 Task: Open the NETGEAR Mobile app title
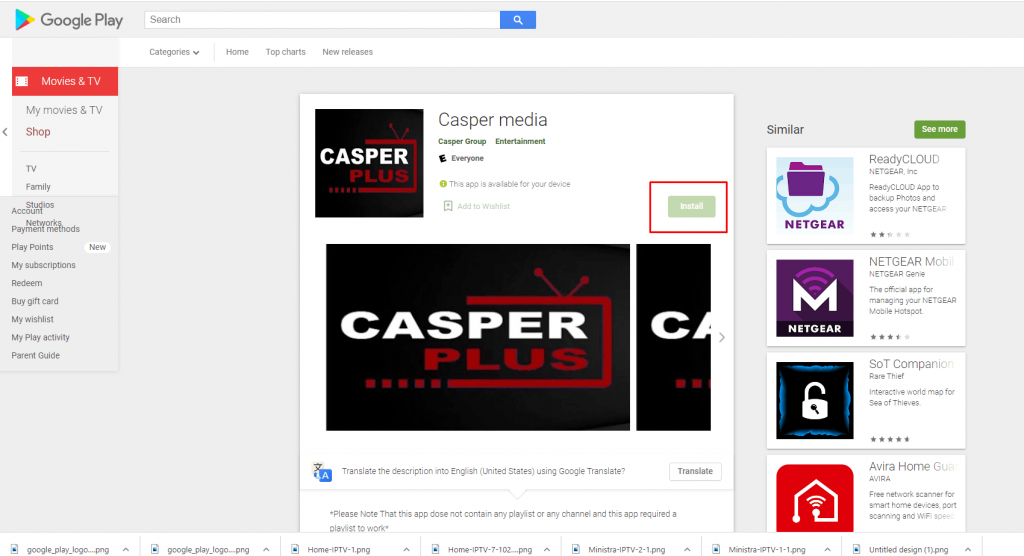pos(911,261)
